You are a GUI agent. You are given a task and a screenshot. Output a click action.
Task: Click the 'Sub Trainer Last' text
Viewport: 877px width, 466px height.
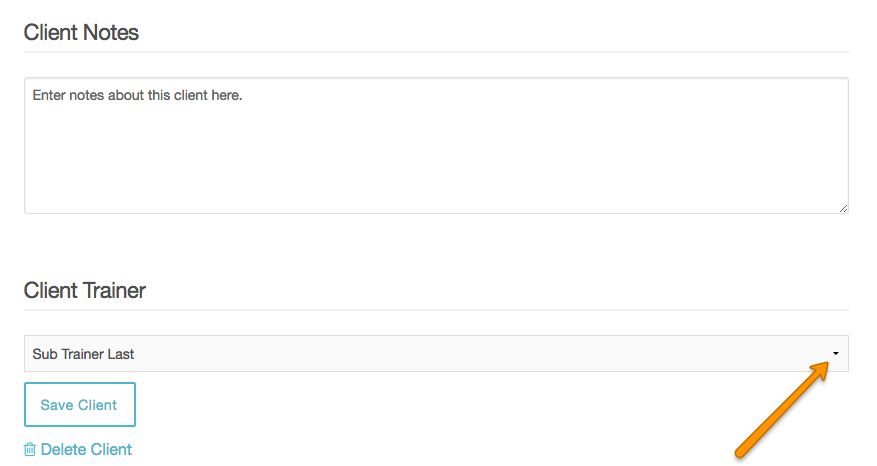(83, 354)
